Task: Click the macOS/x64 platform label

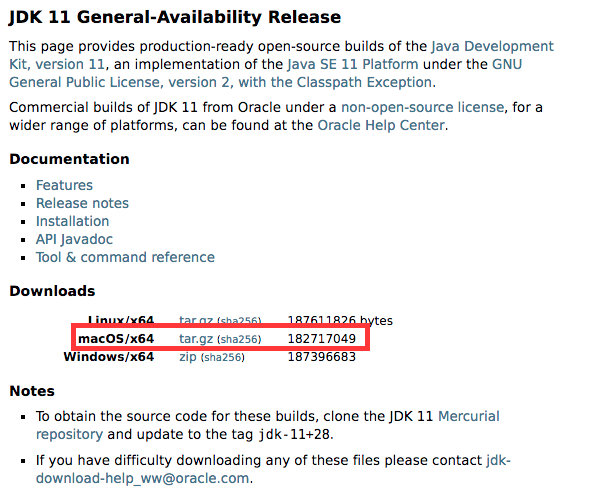Action: click(116, 339)
